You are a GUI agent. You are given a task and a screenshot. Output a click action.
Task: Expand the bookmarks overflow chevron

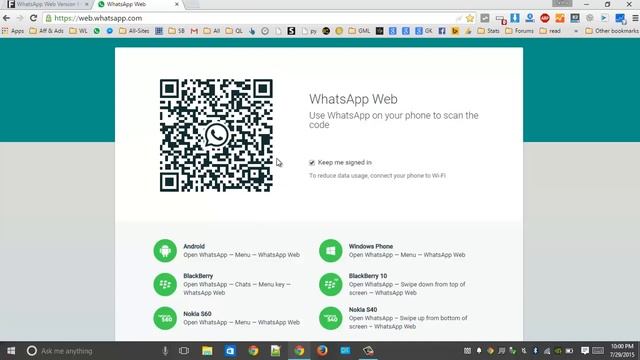click(x=576, y=31)
